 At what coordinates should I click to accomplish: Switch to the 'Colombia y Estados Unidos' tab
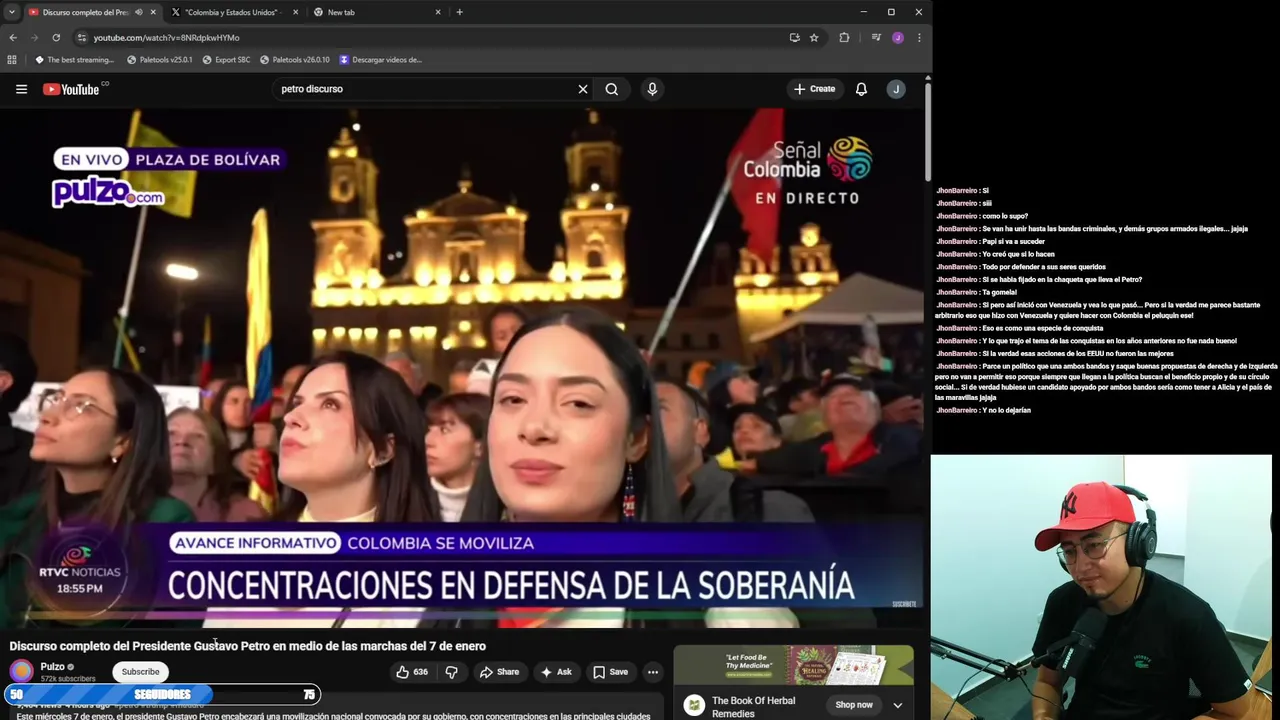point(232,12)
